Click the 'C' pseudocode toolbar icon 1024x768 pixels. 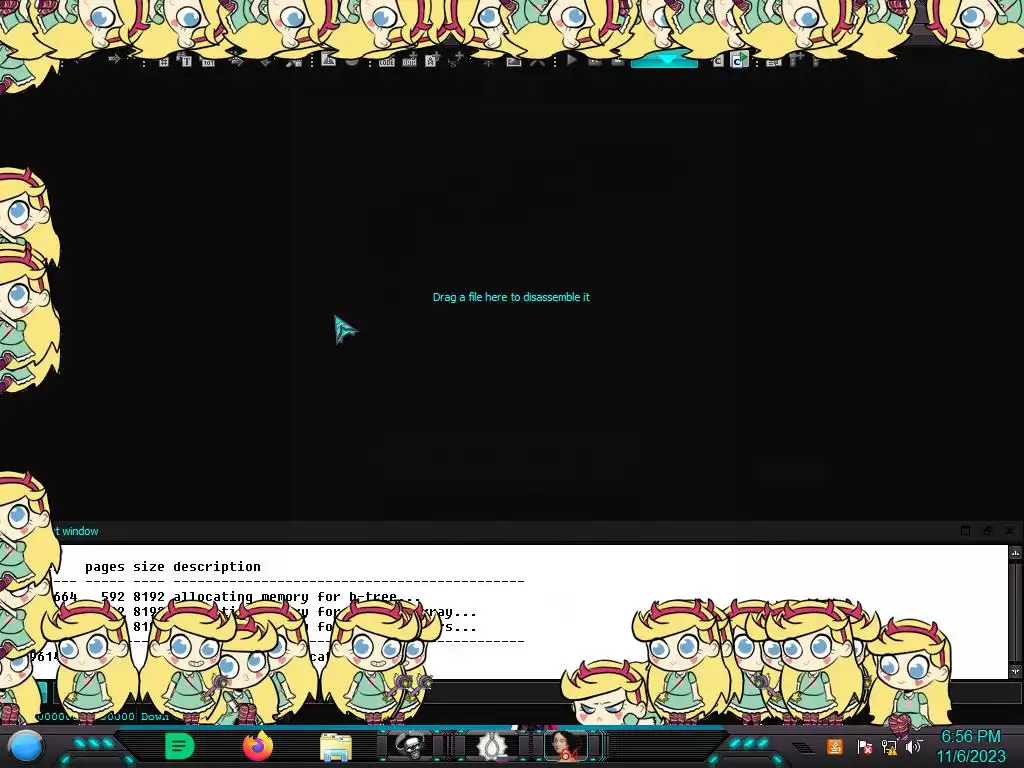coord(718,61)
